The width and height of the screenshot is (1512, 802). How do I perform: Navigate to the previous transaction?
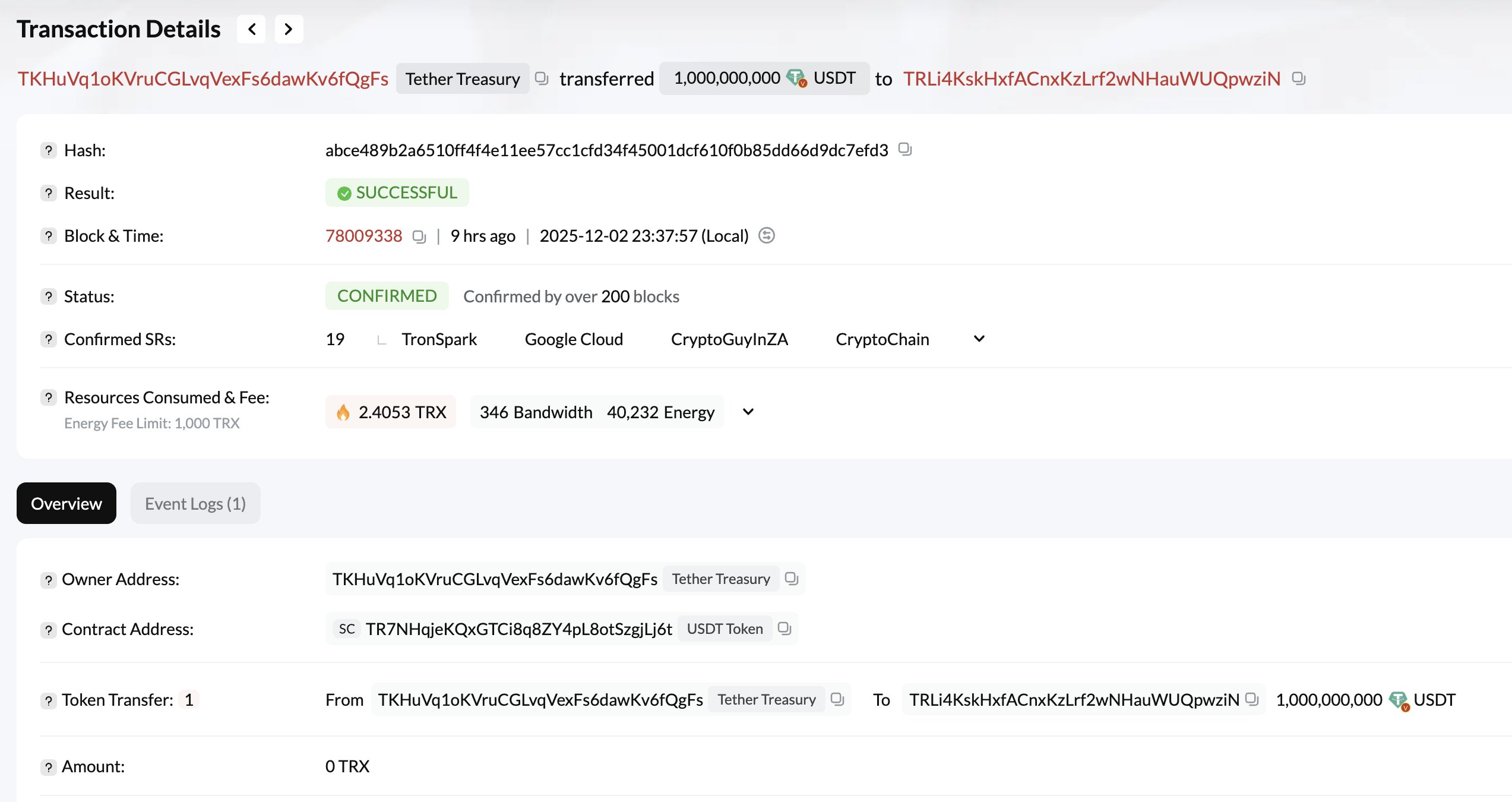click(251, 29)
